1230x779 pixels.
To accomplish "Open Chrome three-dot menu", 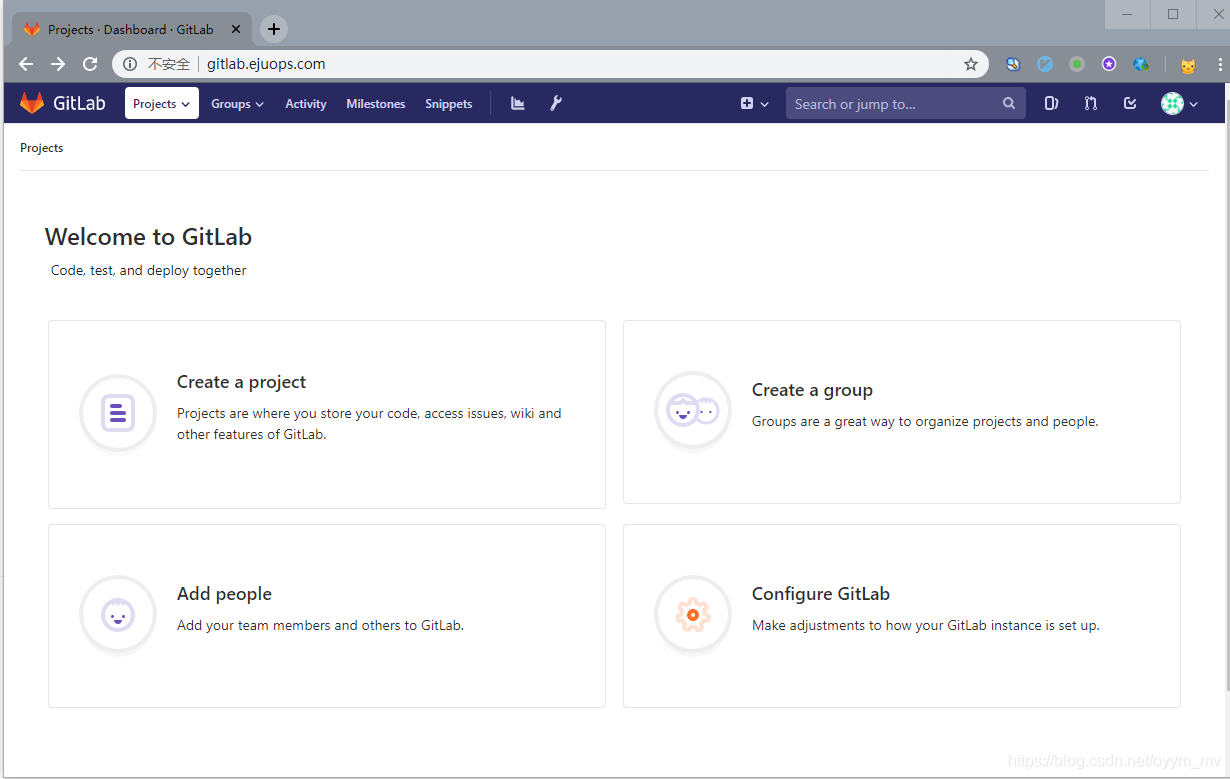I will (x=1220, y=64).
